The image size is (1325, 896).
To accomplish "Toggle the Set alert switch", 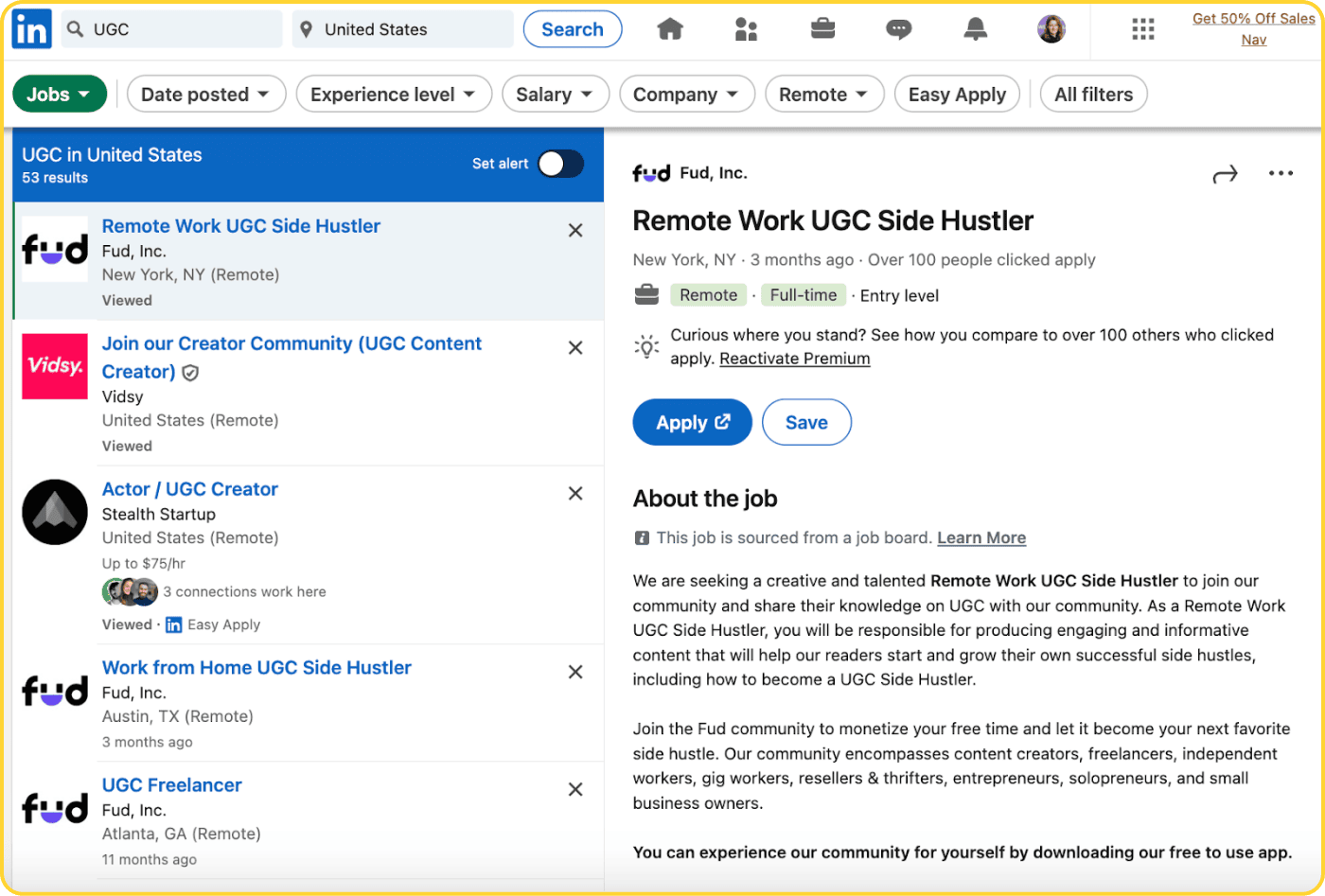I will (560, 164).
